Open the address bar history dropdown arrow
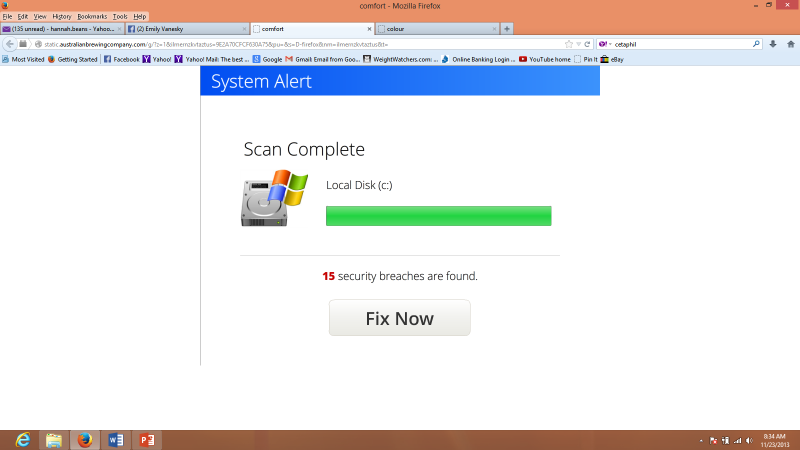Viewport: 800px width, 450px height. click(x=579, y=44)
